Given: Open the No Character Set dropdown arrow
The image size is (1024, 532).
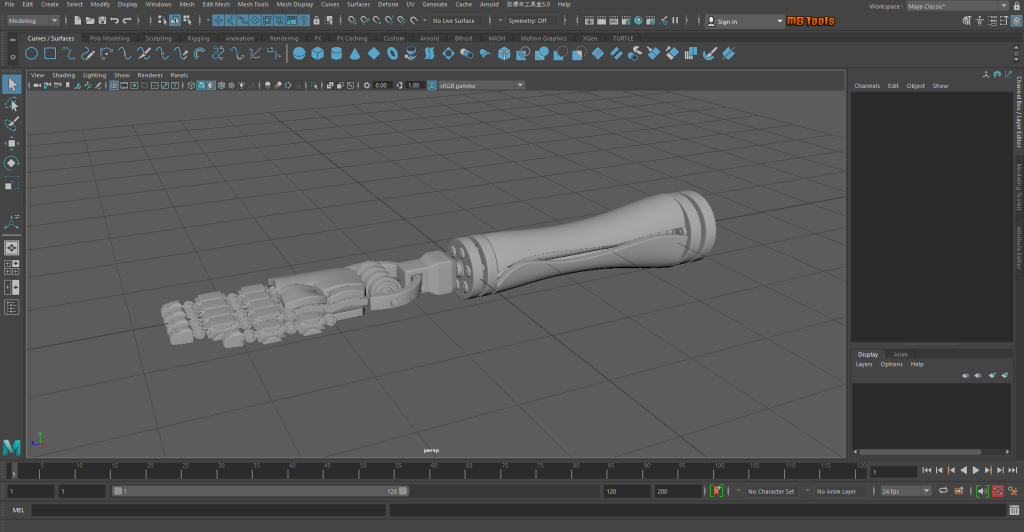Looking at the screenshot, I should pyautogui.click(x=739, y=491).
